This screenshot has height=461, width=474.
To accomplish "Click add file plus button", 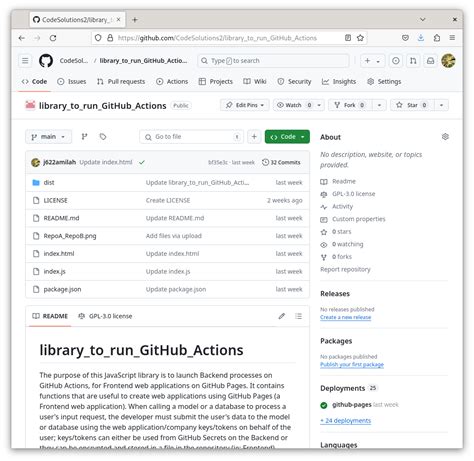I will pyautogui.click(x=254, y=137).
